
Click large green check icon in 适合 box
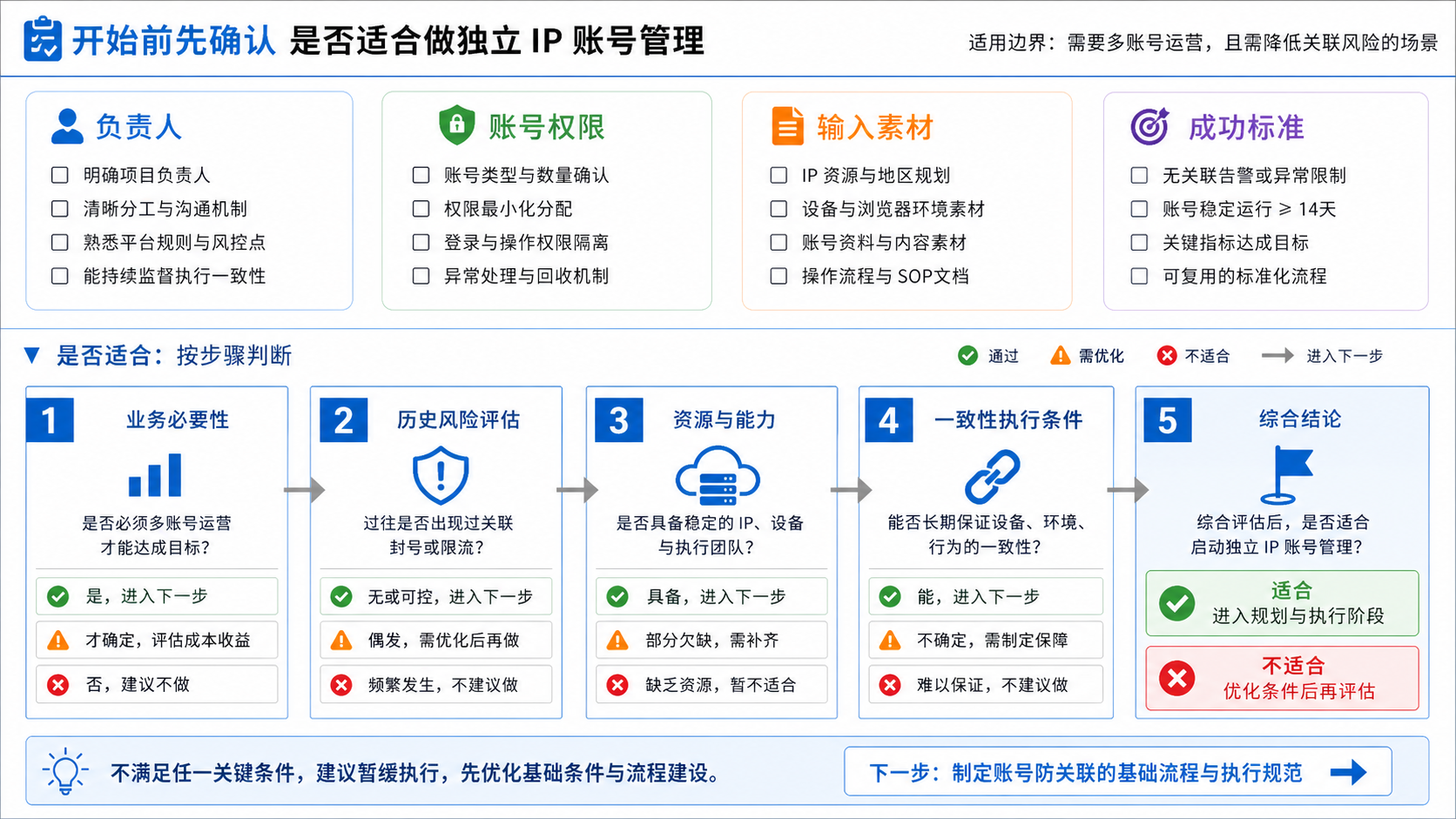1176,603
